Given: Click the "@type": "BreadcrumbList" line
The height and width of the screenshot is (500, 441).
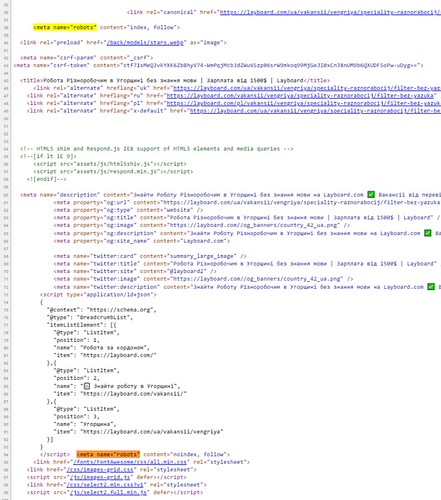Looking at the screenshot, I should tap(90, 317).
